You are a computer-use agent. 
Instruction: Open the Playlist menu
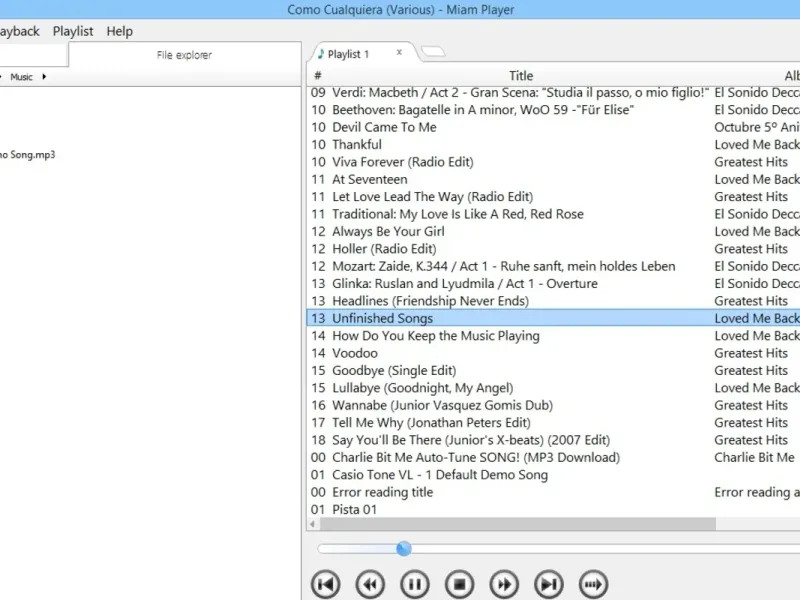coord(73,31)
